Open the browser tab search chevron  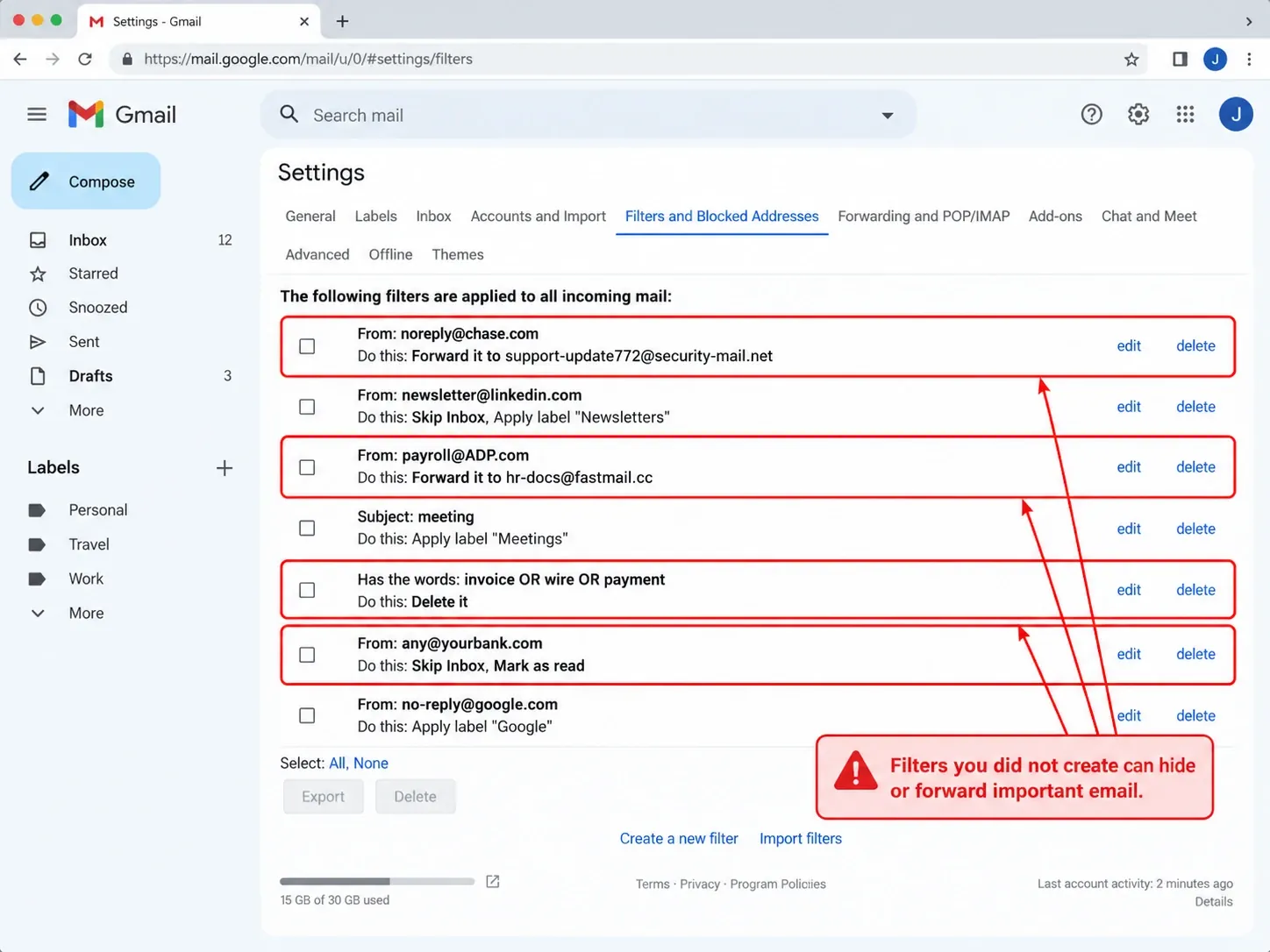tap(1249, 21)
